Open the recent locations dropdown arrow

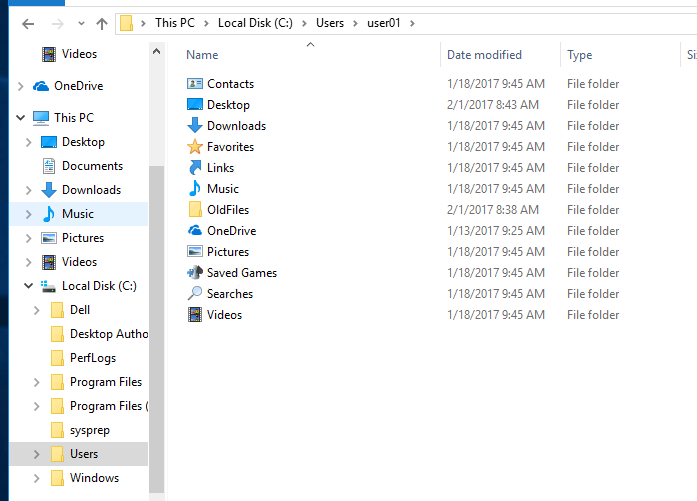[x=81, y=24]
